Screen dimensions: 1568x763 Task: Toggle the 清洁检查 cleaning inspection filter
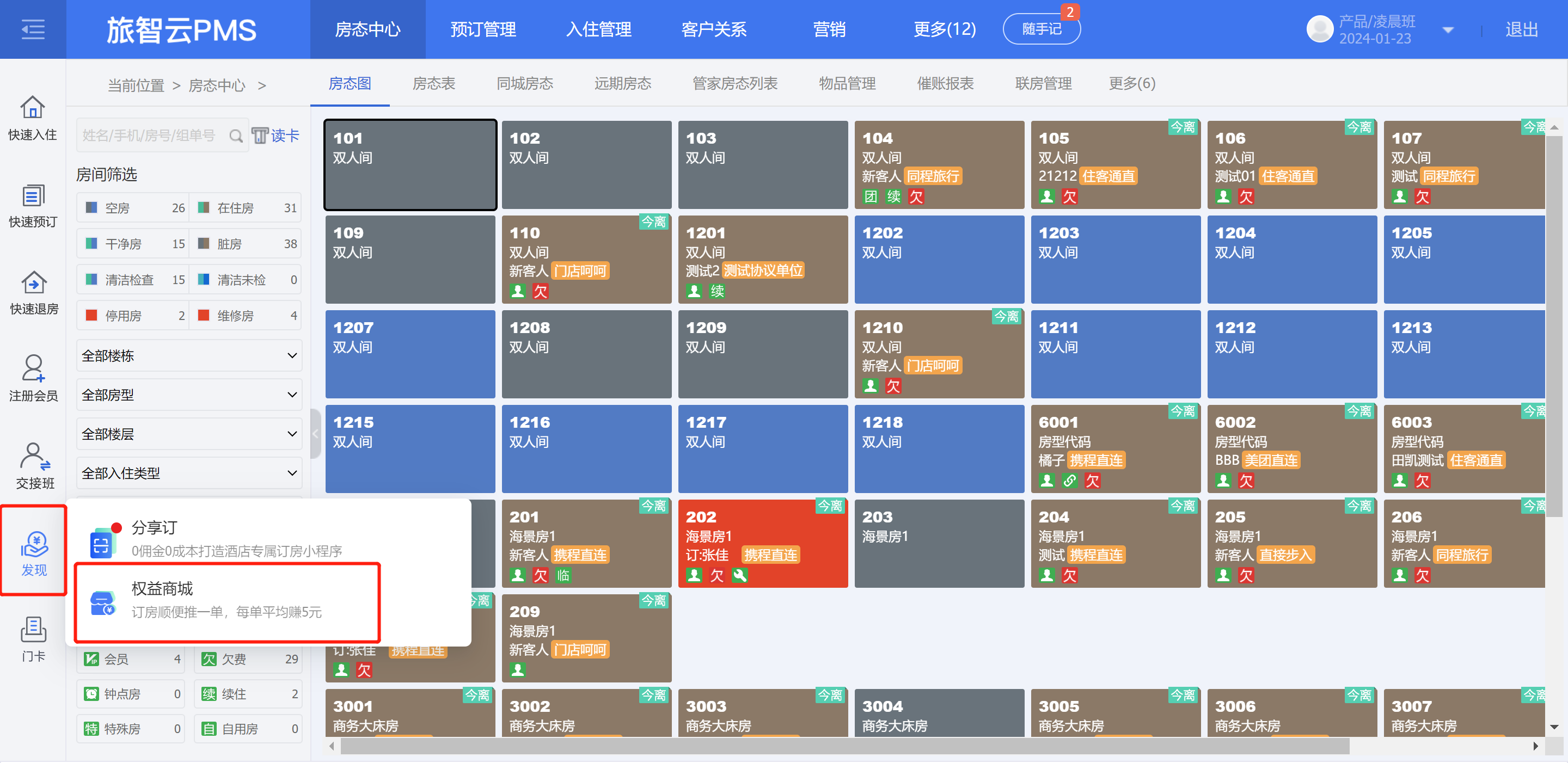133,280
